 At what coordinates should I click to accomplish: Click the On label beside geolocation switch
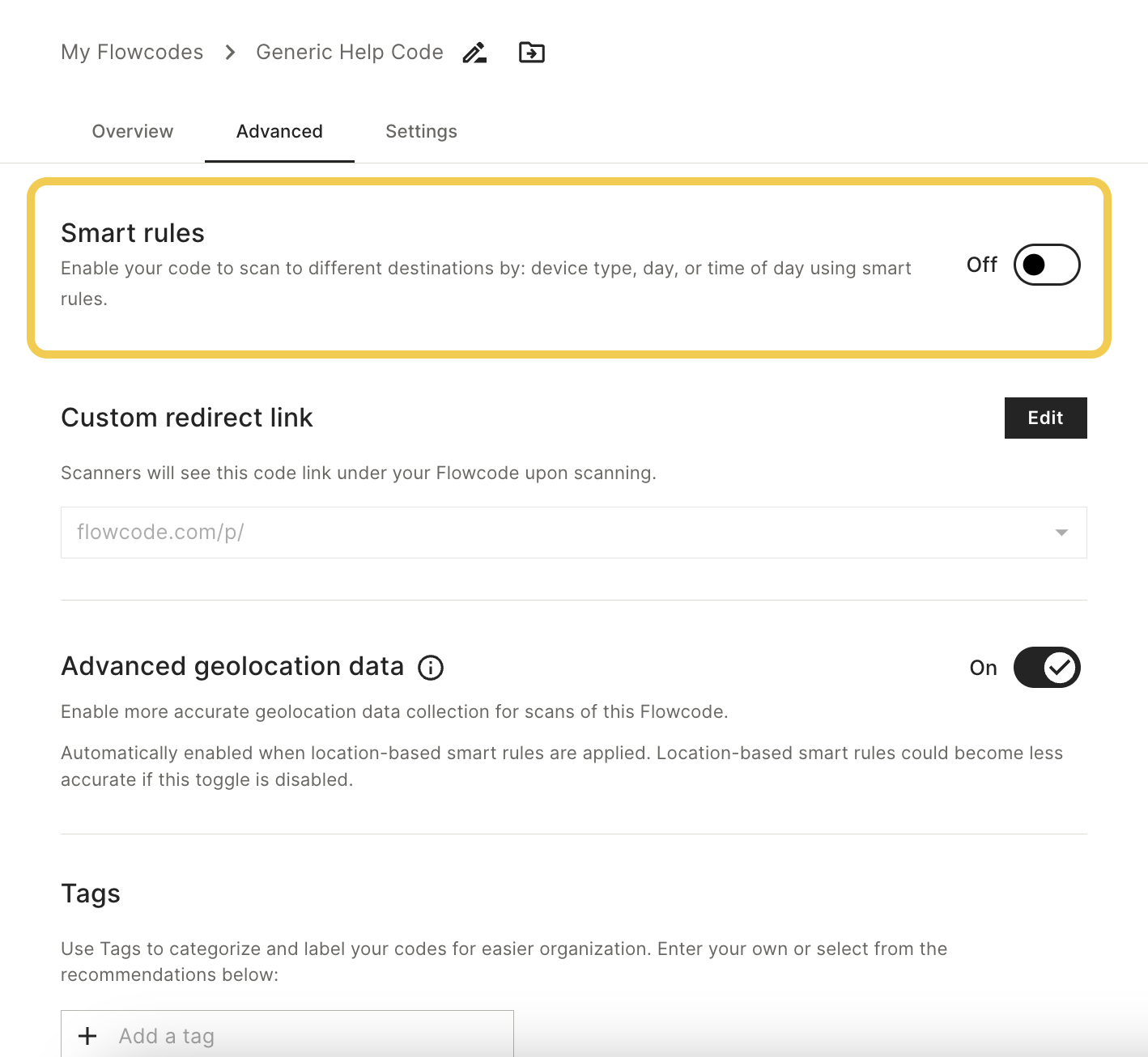pyautogui.click(x=983, y=668)
